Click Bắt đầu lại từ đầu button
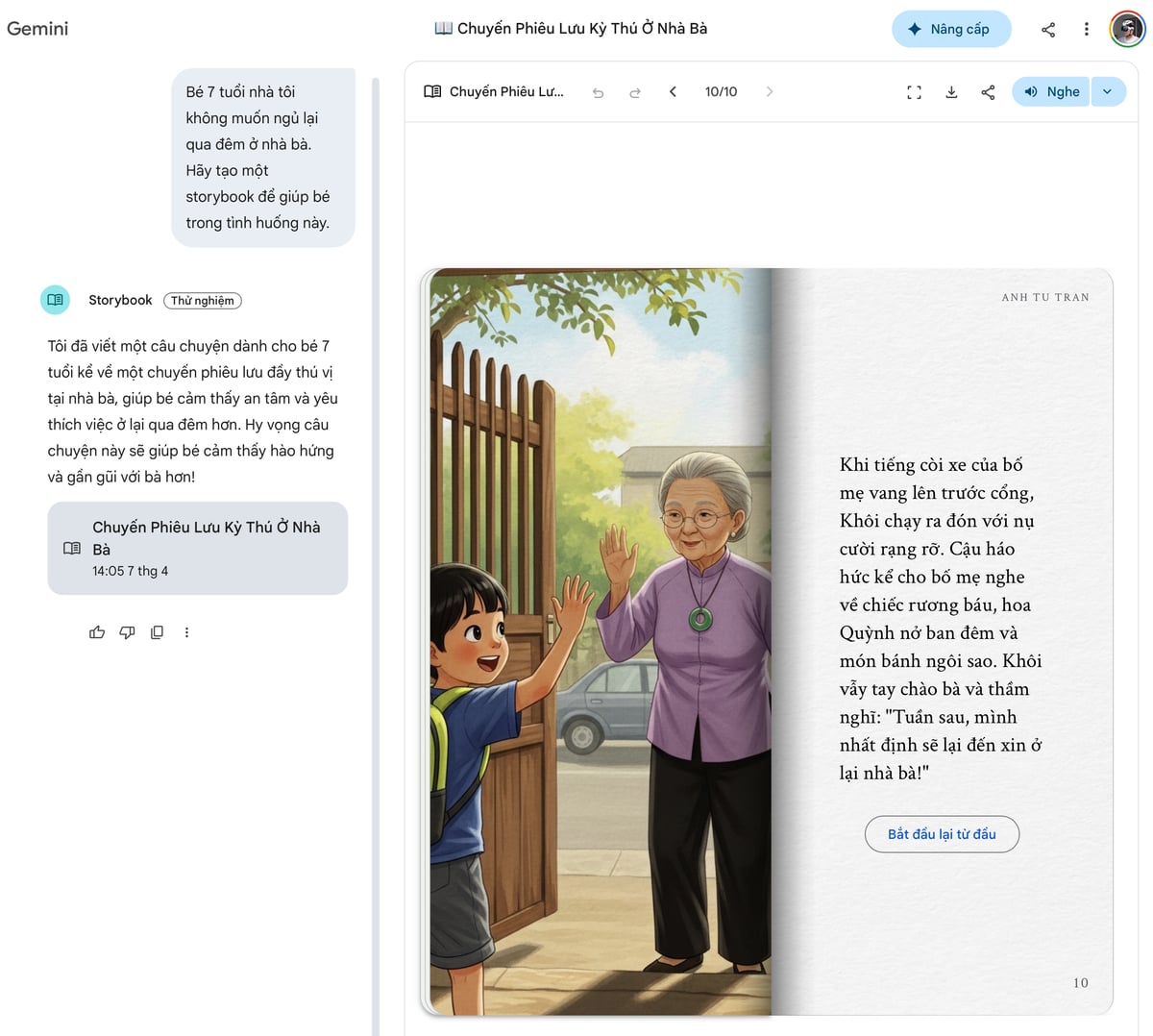Image resolution: width=1153 pixels, height=1036 pixels. (x=942, y=834)
